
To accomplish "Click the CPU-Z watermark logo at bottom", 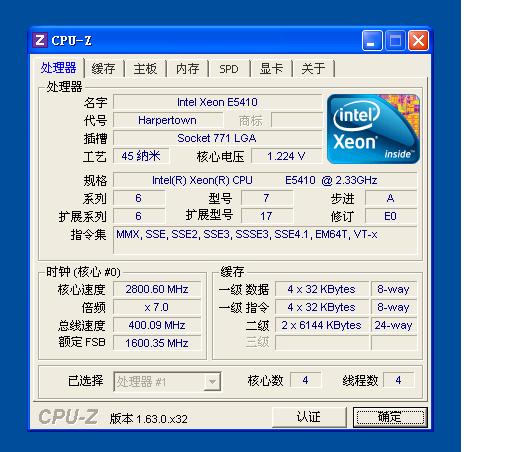I will click(x=68, y=417).
